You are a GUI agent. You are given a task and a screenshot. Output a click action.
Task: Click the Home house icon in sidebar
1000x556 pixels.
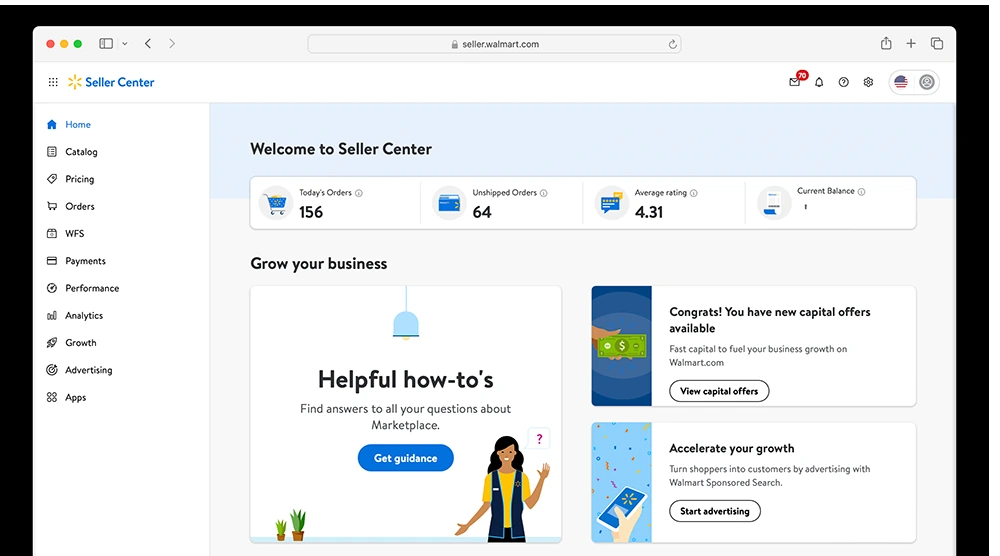(x=52, y=124)
